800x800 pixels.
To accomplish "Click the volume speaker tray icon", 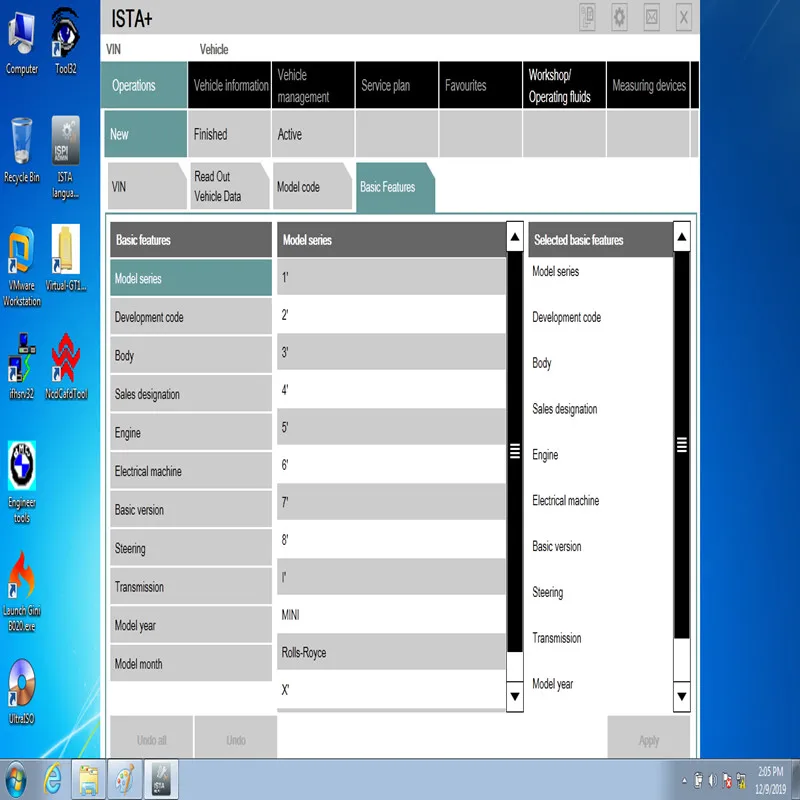I will click(713, 781).
